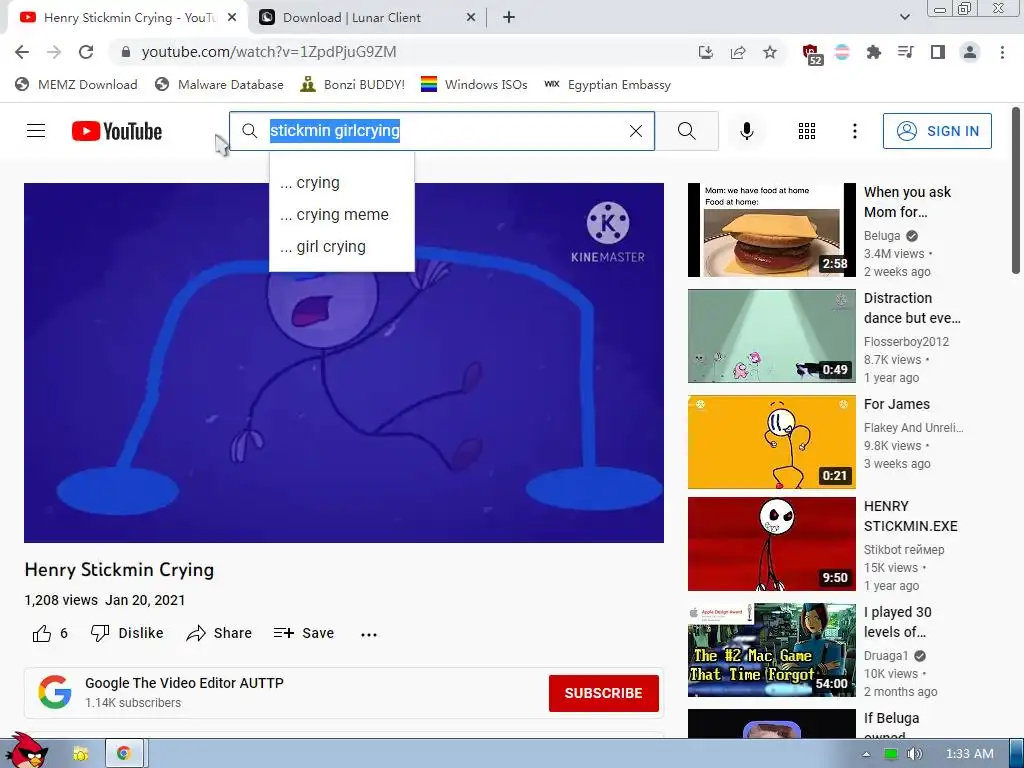Select the Chrome taskbar button
The image size is (1024, 768).
tap(124, 754)
